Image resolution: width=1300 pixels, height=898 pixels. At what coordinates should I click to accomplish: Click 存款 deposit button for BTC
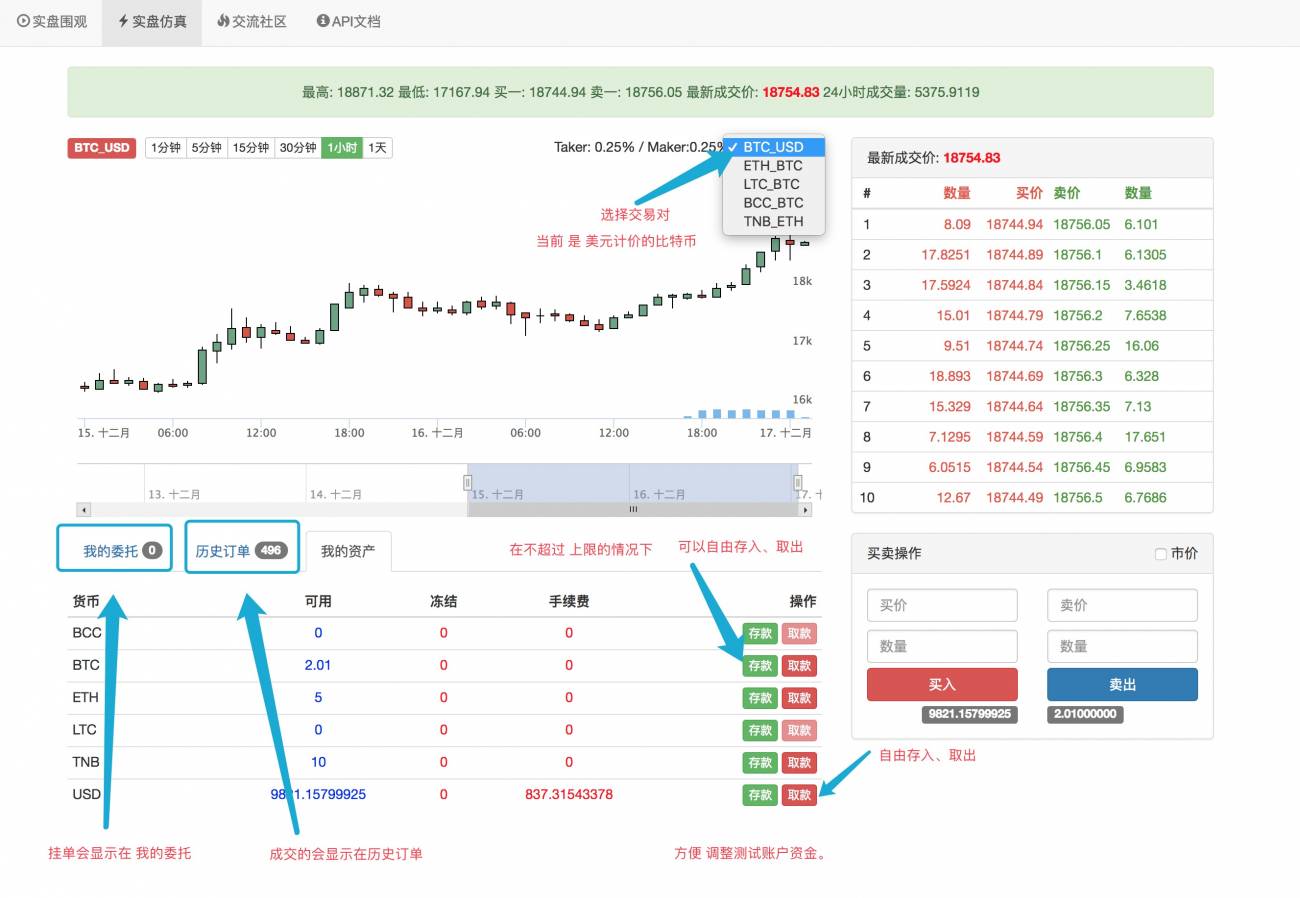[759, 665]
